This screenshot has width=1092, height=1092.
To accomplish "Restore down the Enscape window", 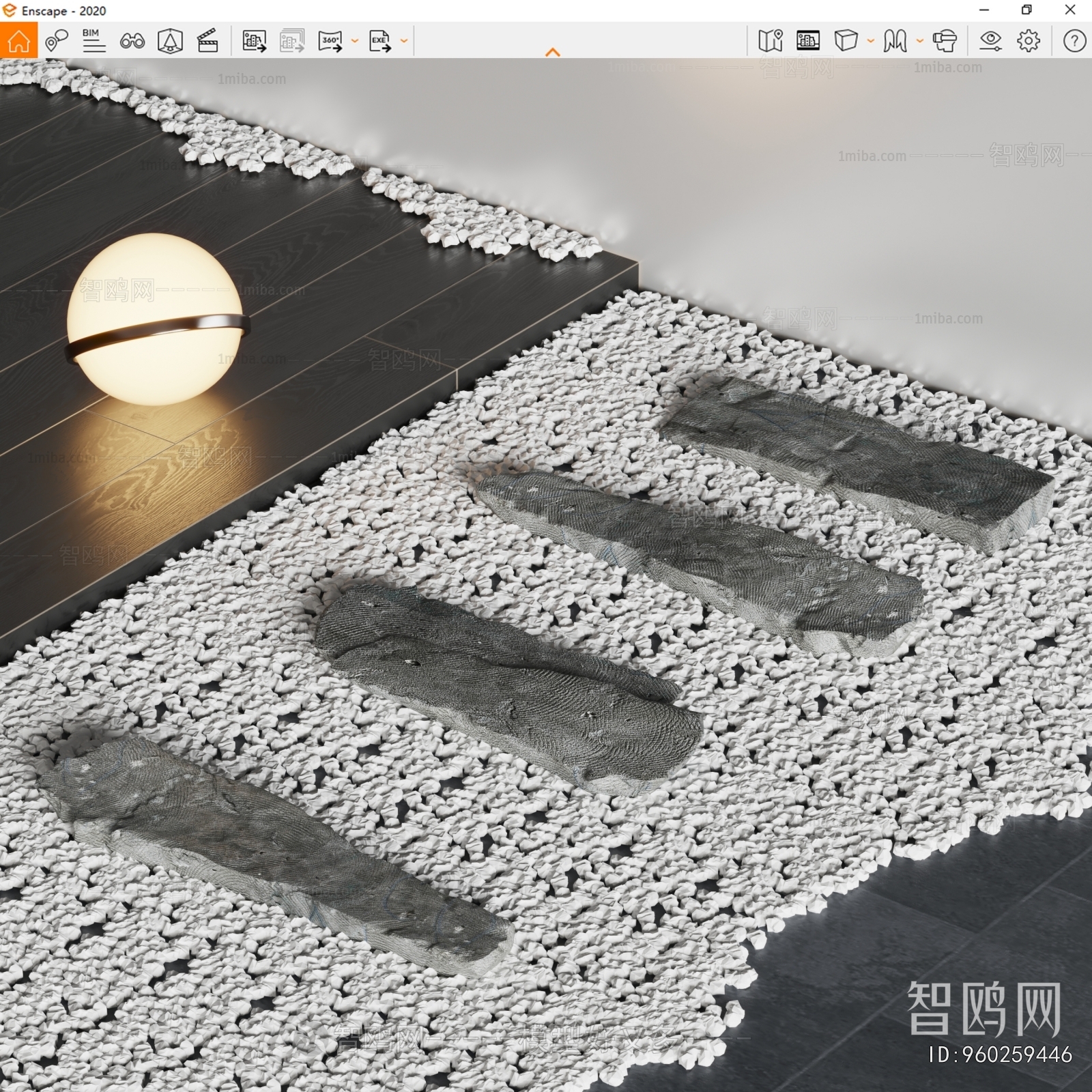I will [1026, 10].
